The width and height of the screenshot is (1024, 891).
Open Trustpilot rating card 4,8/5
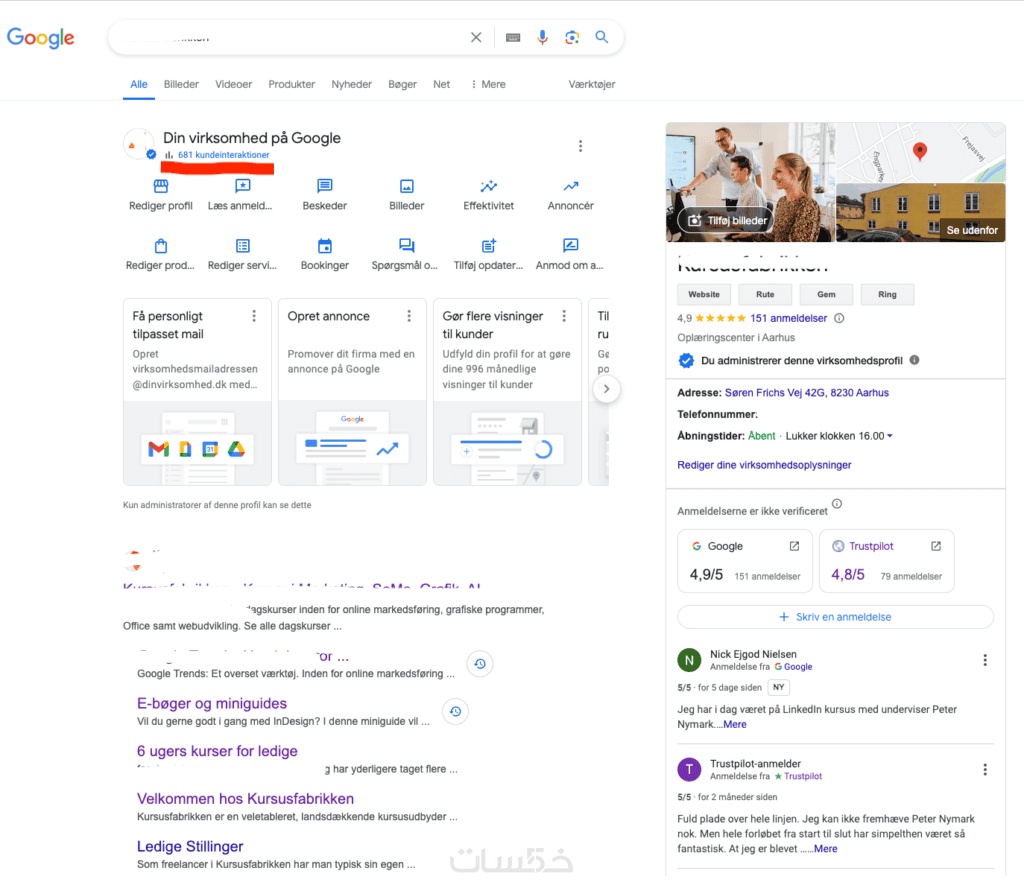pyautogui.click(x=886, y=561)
